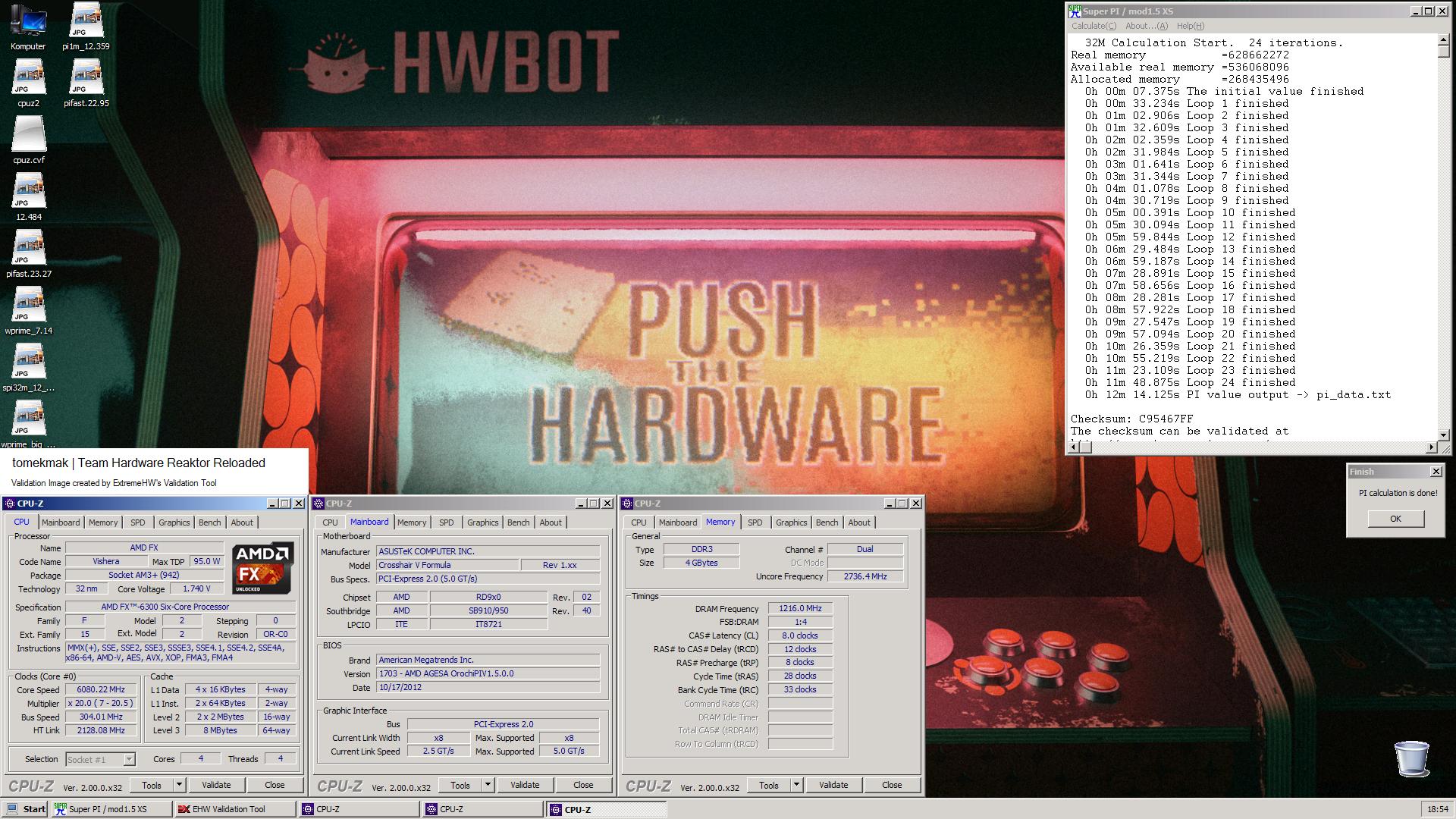Select the spi32m_12_ desktop icon
1456x819 pixels.
click(28, 369)
